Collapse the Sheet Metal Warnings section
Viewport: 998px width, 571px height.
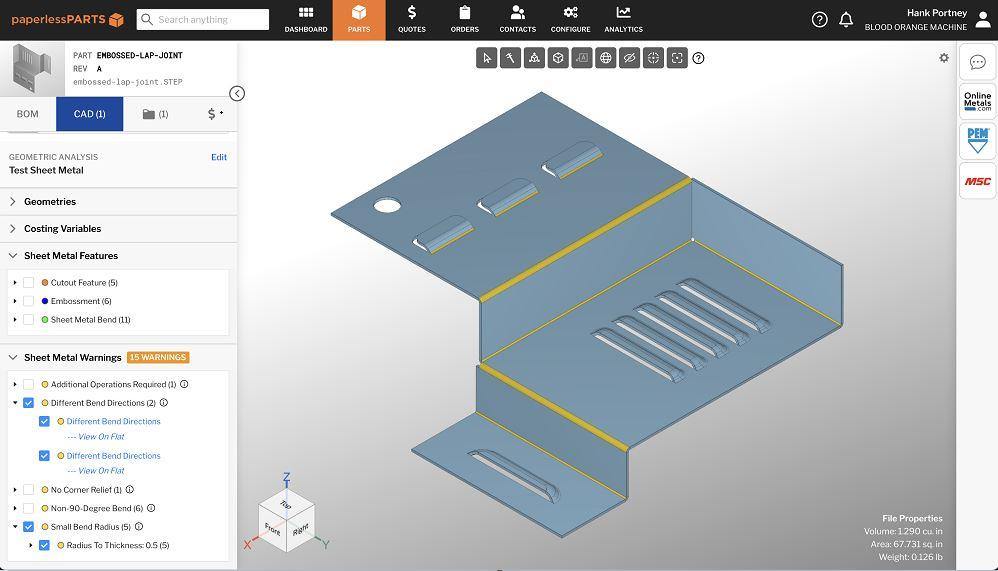(13, 358)
